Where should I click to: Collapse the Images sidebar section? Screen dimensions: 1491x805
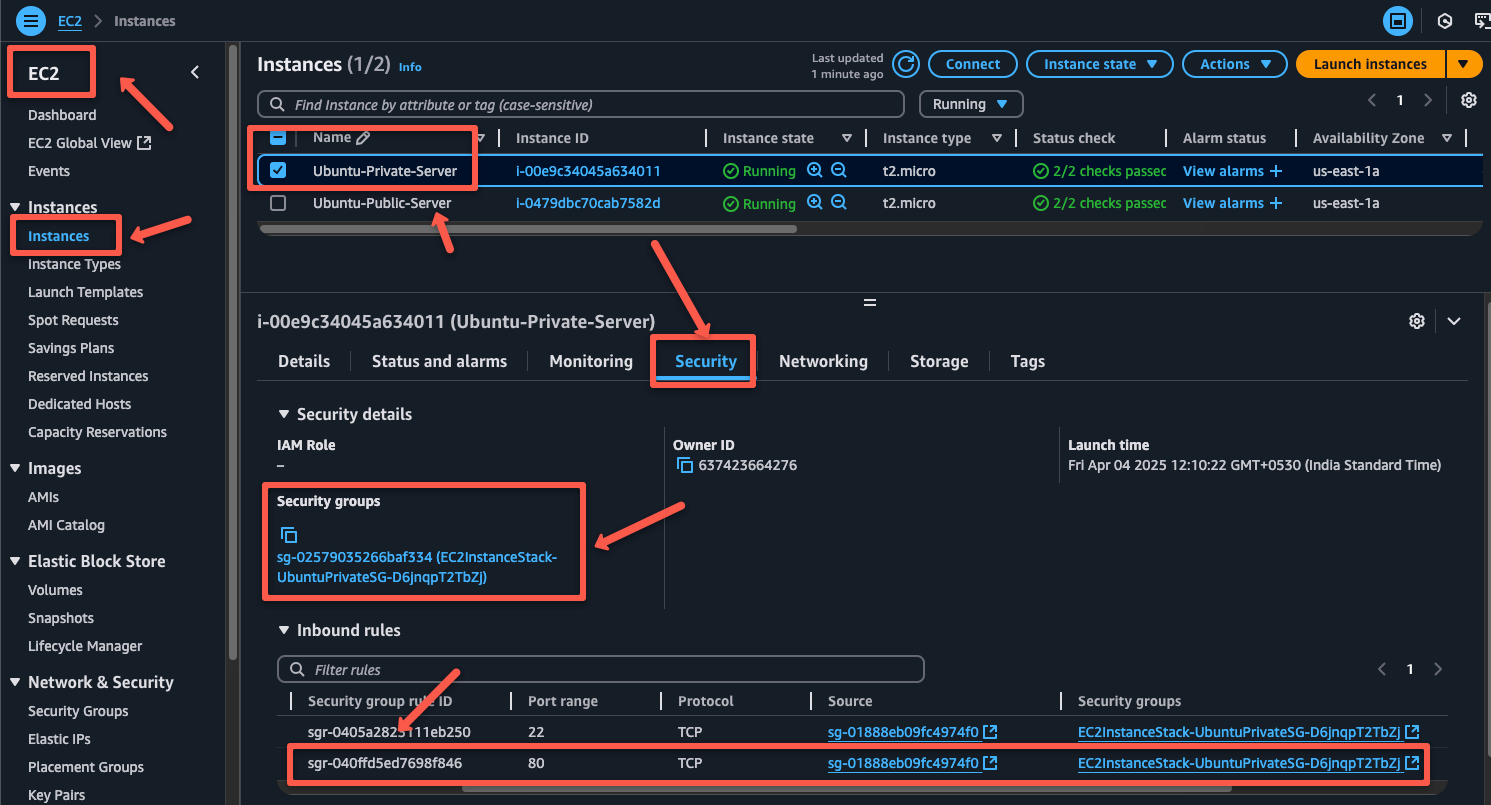(15, 468)
